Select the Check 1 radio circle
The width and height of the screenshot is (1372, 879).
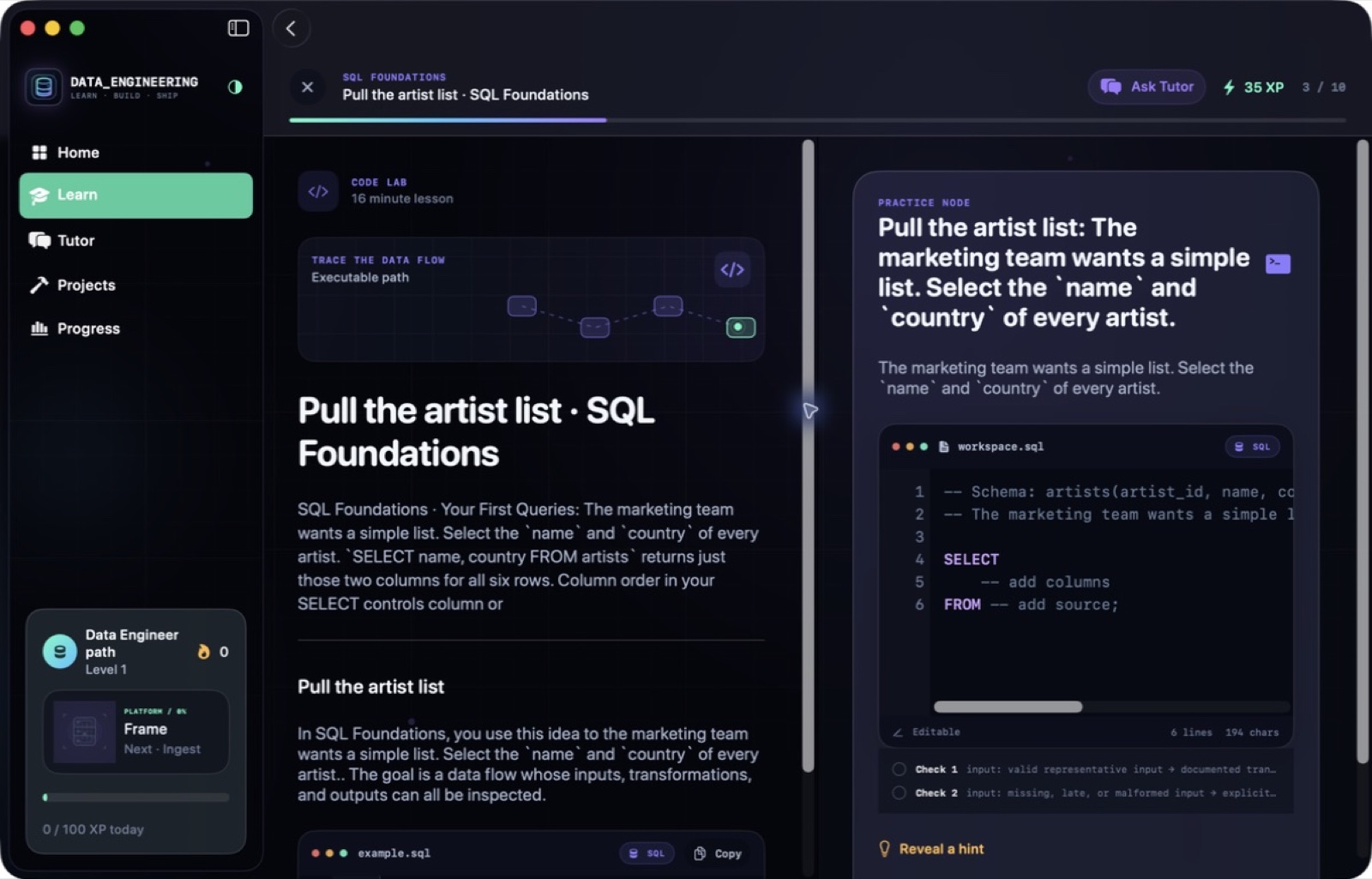click(x=899, y=769)
